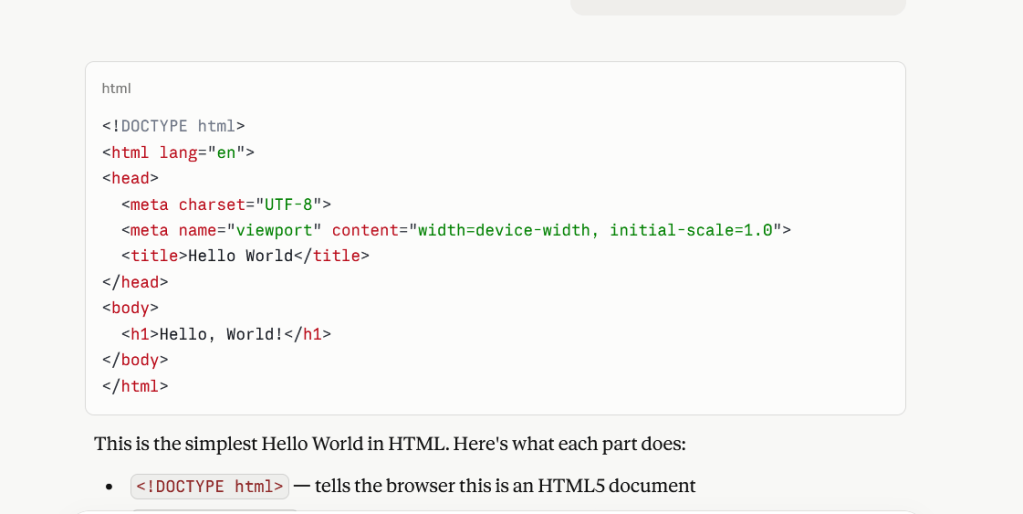The image size is (1023, 514).
Task: Click the opening body tag in code
Action: [130, 308]
